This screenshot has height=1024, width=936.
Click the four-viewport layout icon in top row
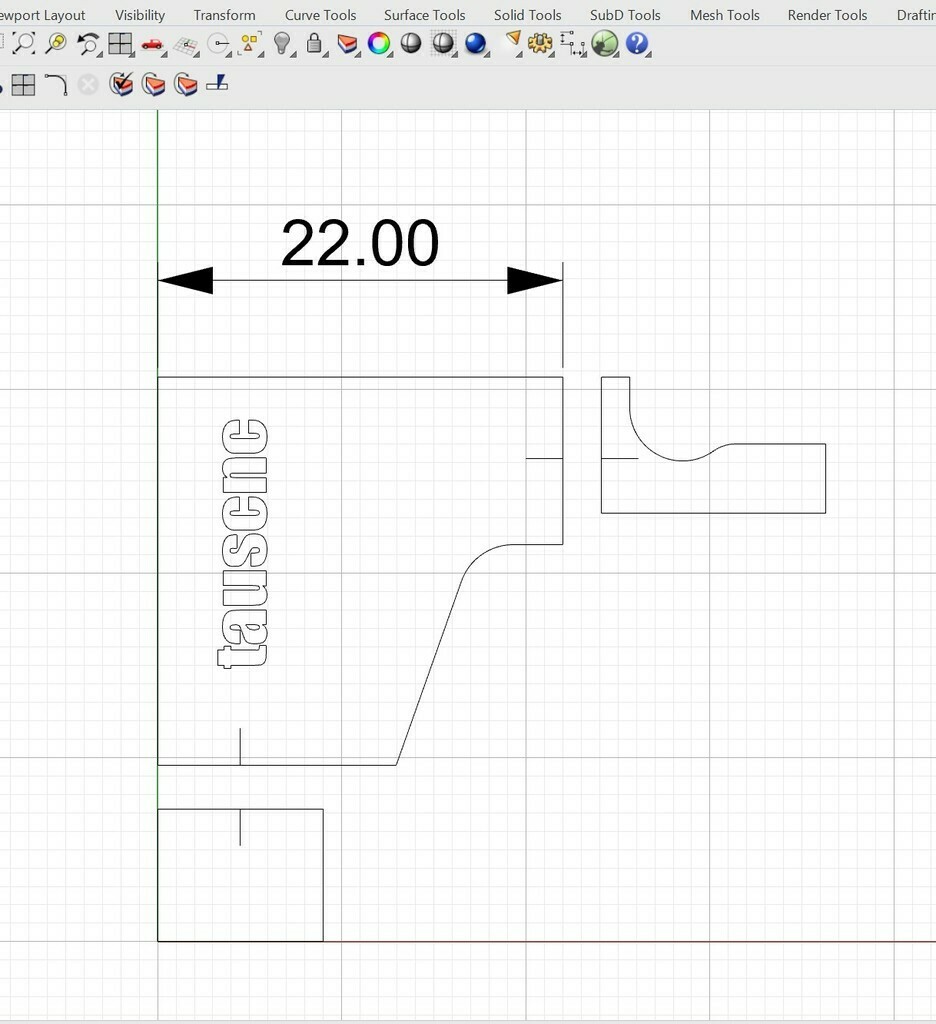tap(120, 44)
